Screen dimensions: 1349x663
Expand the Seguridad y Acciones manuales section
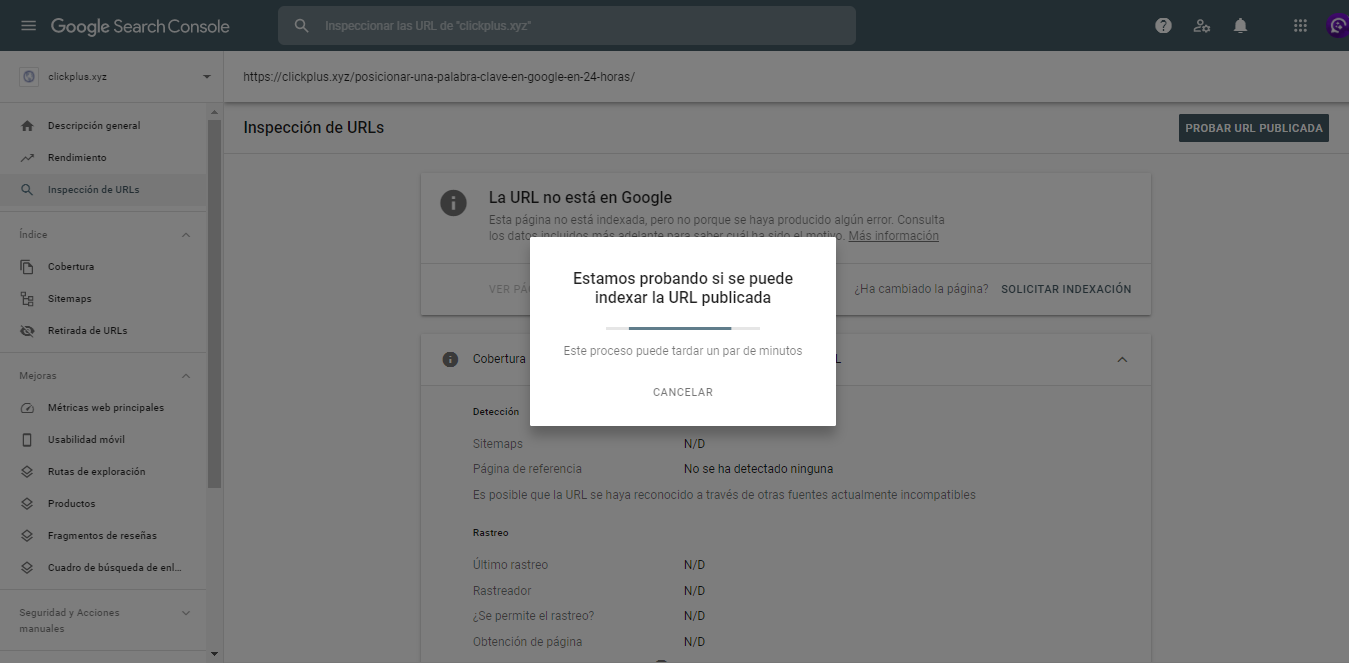(185, 612)
